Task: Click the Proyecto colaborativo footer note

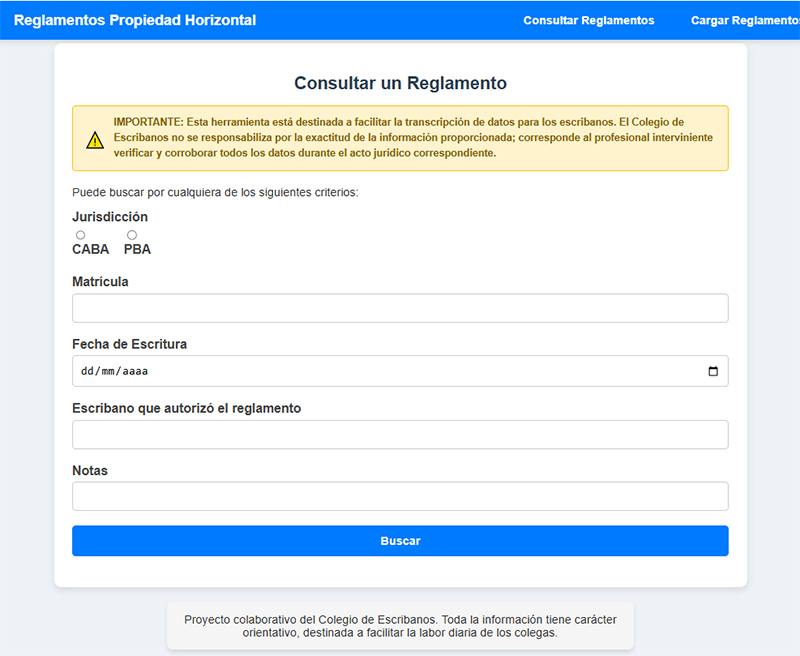Action: (401, 626)
